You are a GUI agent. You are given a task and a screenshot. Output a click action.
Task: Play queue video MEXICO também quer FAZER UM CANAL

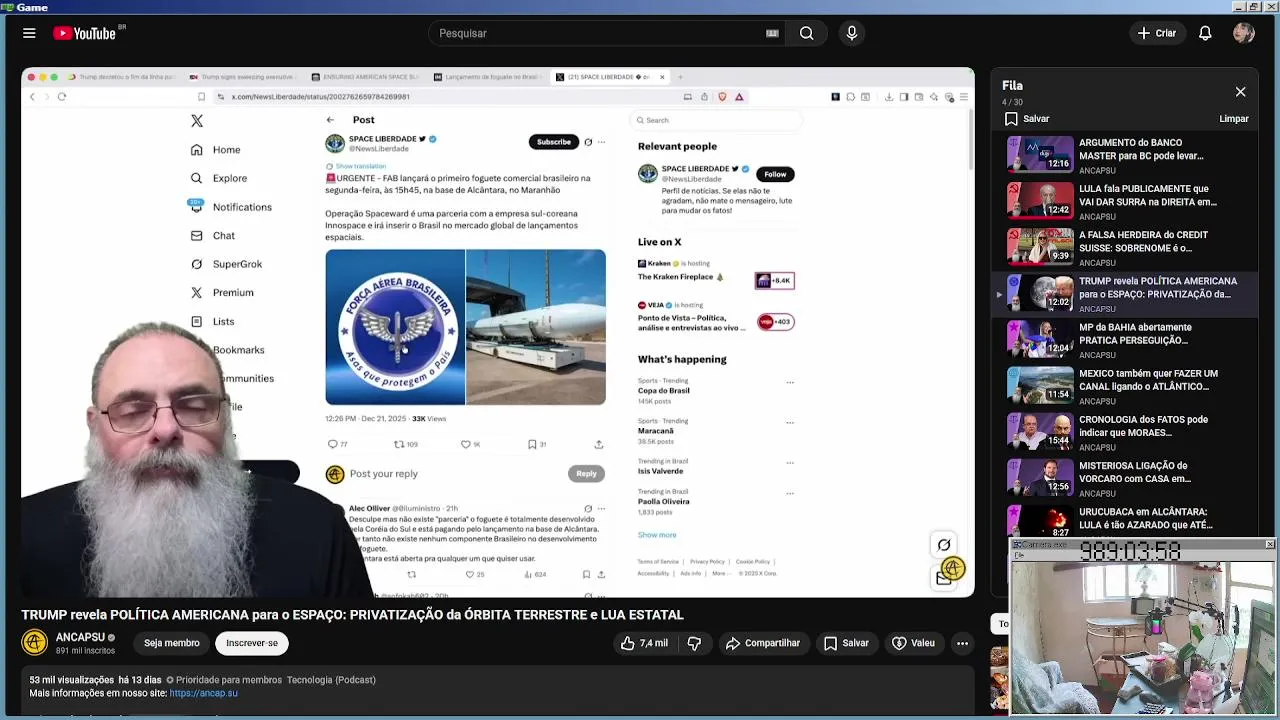[x=1127, y=386]
